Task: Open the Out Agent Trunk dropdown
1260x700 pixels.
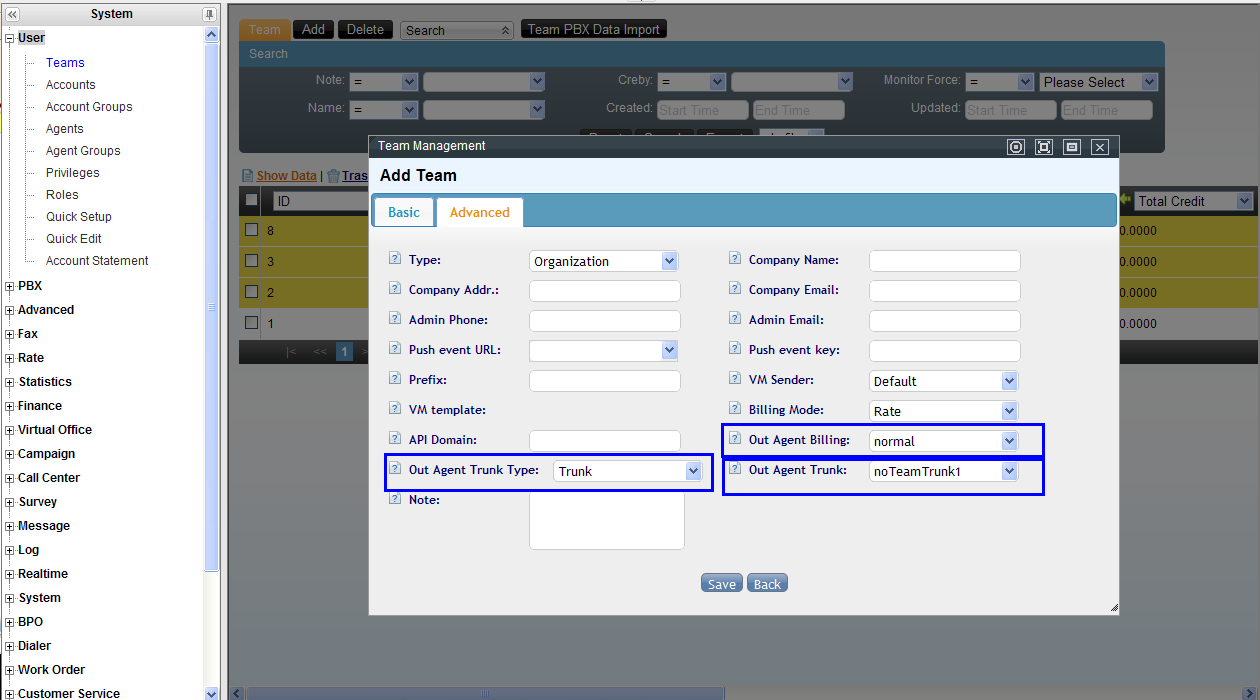Action: (x=944, y=471)
